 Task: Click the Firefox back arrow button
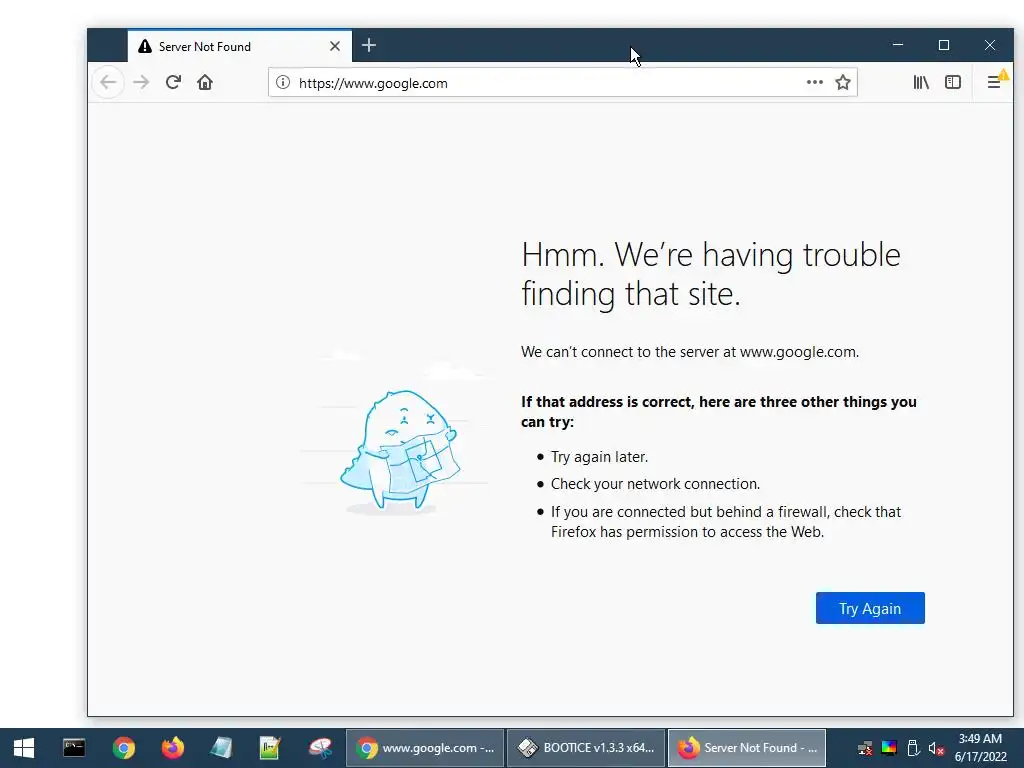tap(108, 82)
